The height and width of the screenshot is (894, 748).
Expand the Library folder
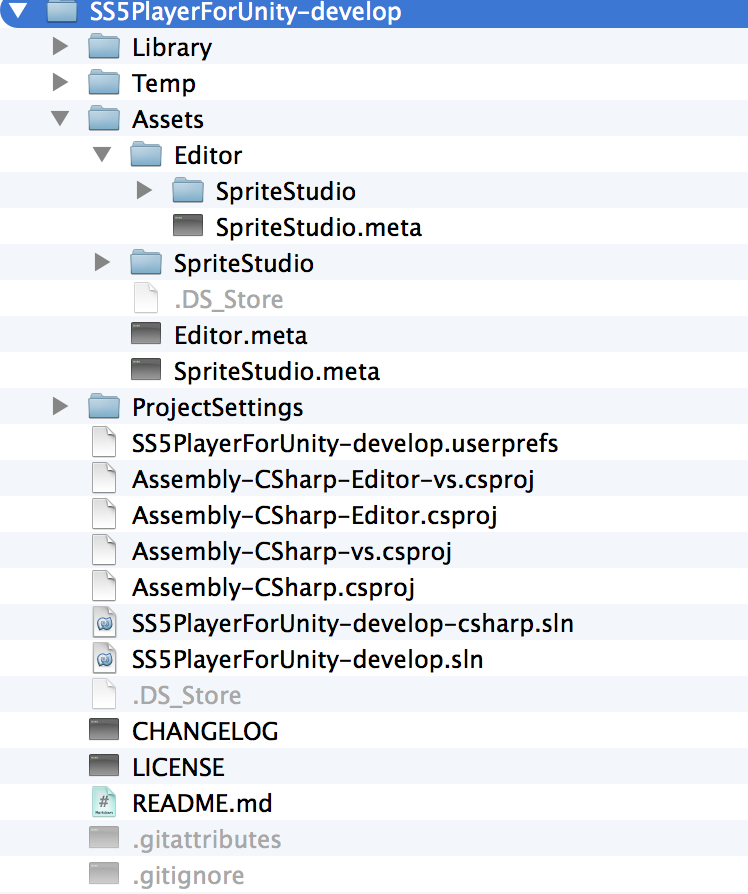(60, 46)
